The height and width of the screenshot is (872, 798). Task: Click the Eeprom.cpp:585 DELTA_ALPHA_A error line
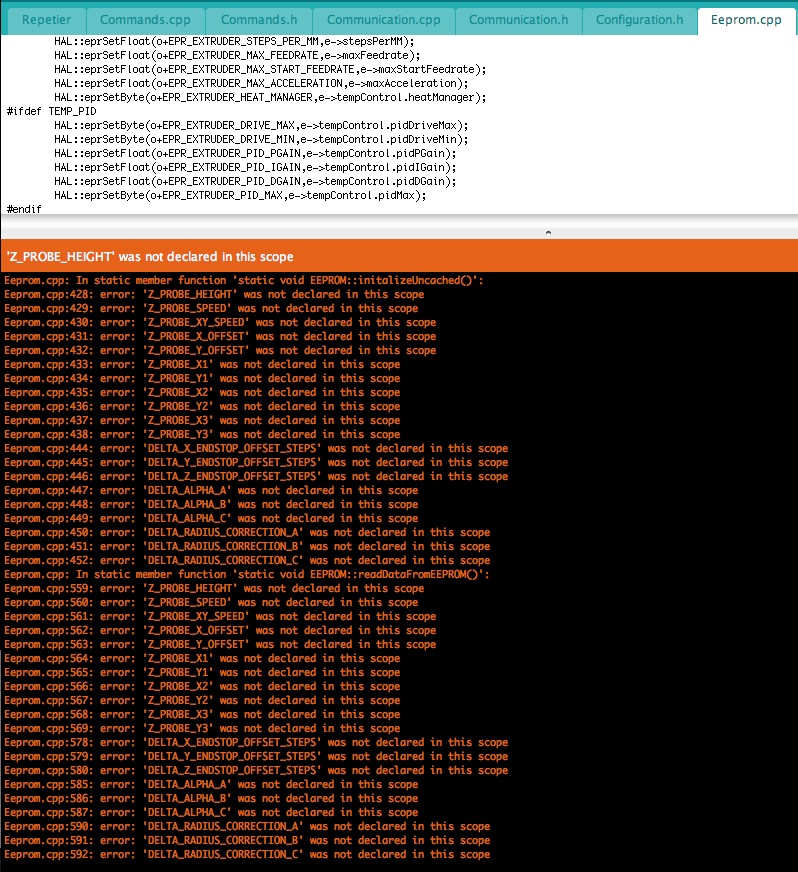point(211,785)
